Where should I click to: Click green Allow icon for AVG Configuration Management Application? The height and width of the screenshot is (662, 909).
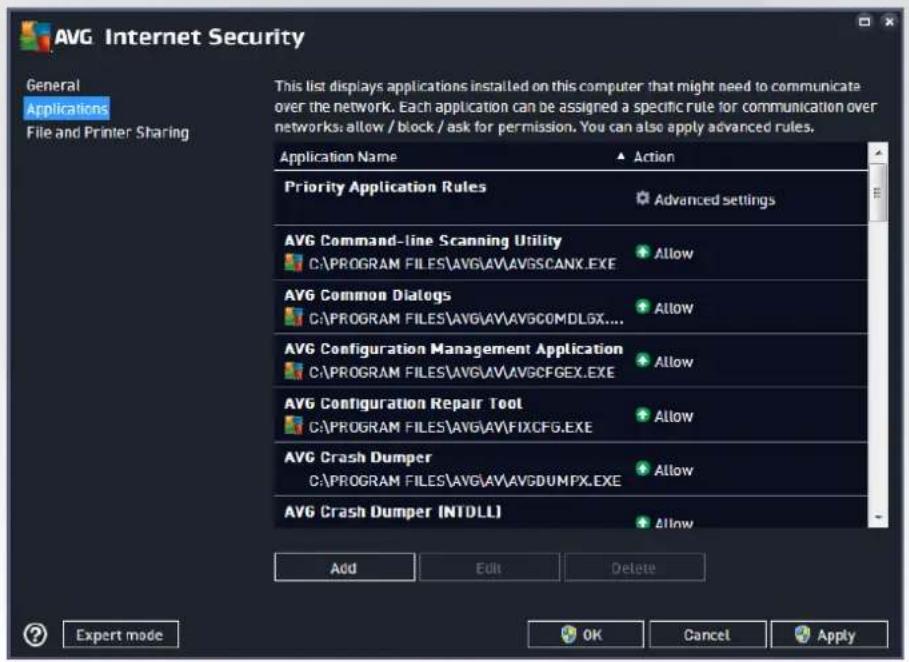click(642, 361)
